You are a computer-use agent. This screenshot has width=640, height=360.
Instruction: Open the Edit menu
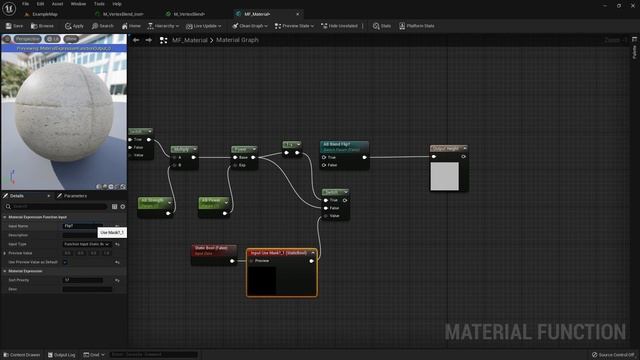(x=40, y=4)
